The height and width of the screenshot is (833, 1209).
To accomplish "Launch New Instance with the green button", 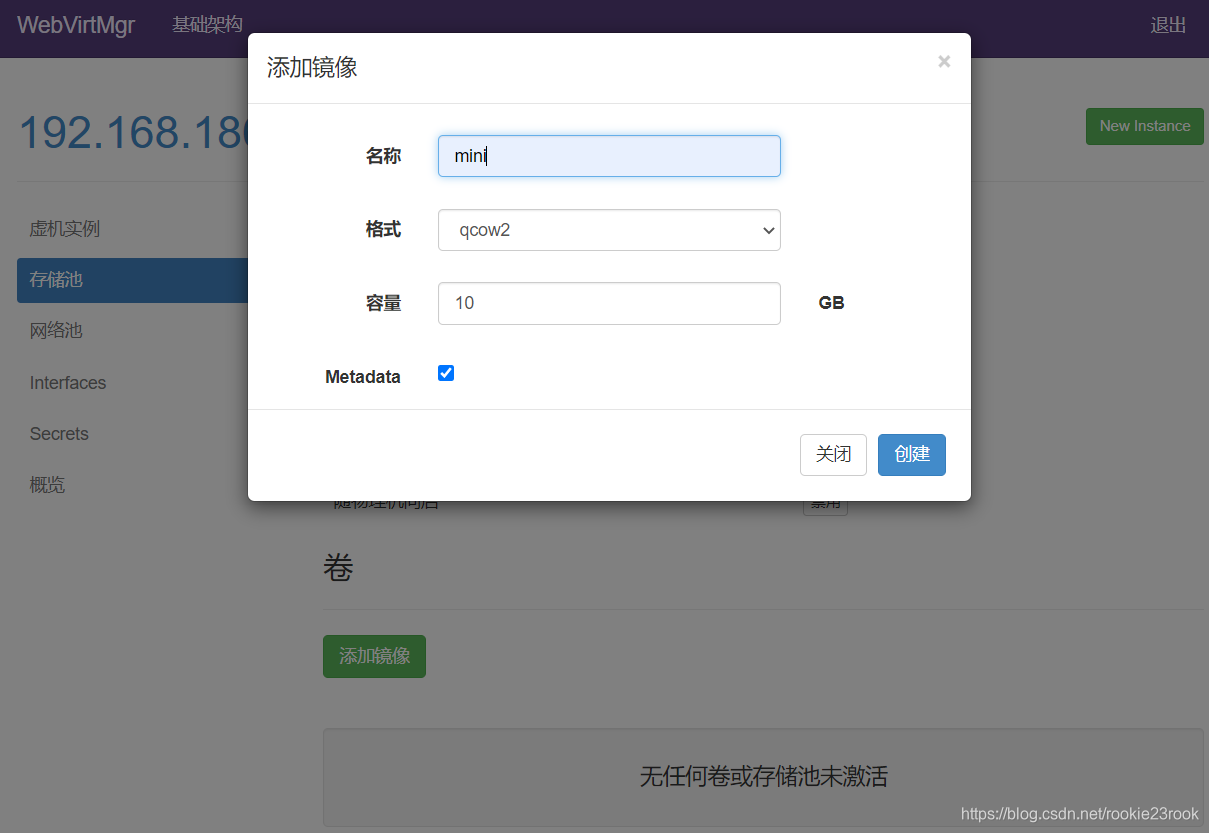I will click(x=1144, y=126).
